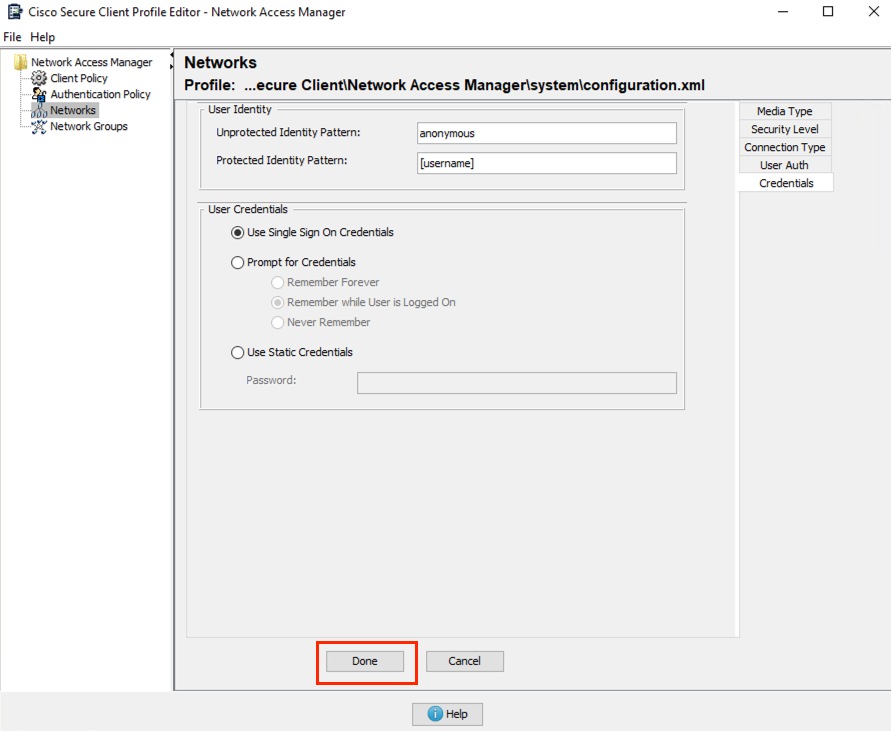Screen dimensions: 891x731
Task: Switch to the User Auth tab
Action: pyautogui.click(x=784, y=165)
